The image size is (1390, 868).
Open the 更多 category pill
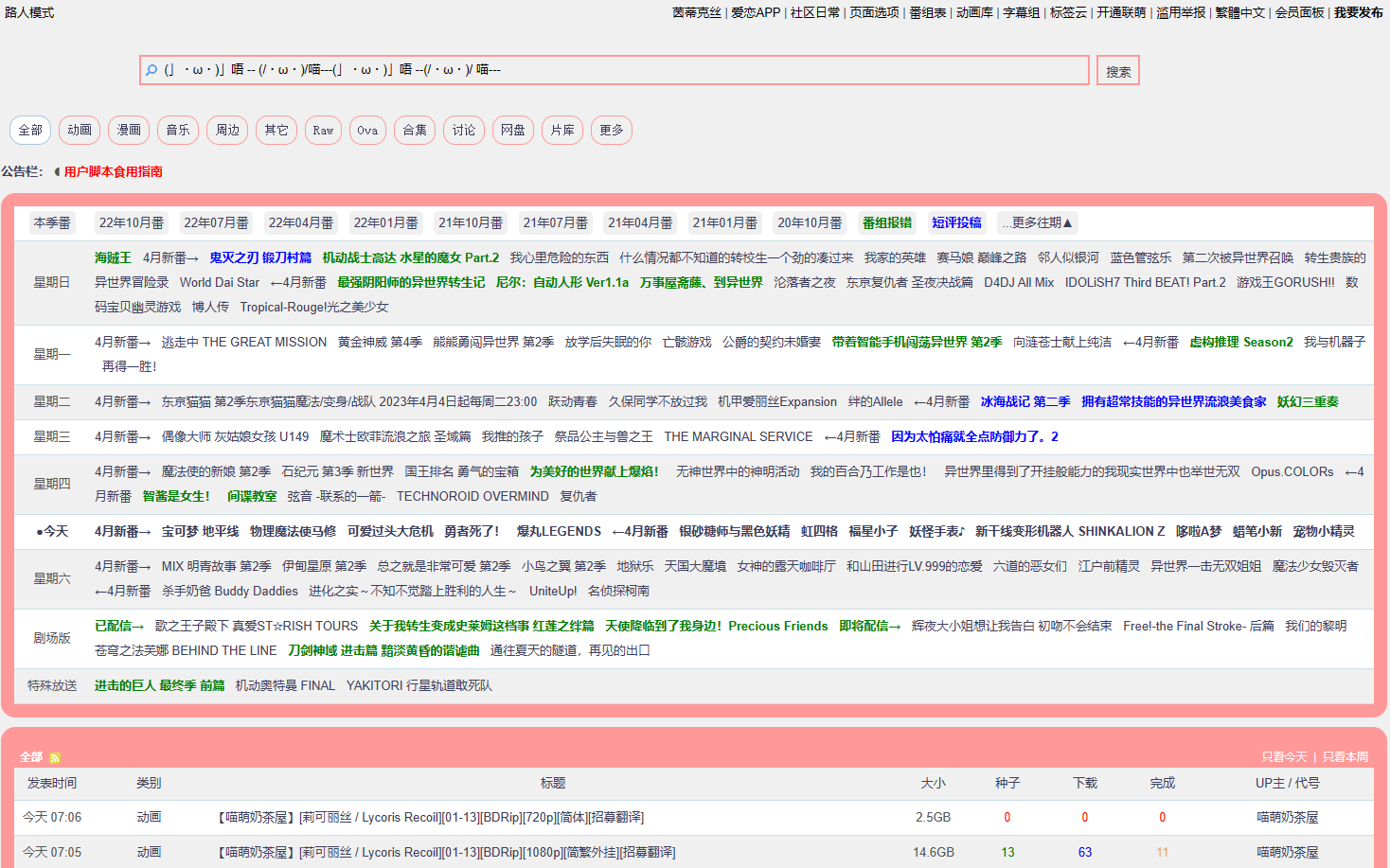tap(612, 131)
